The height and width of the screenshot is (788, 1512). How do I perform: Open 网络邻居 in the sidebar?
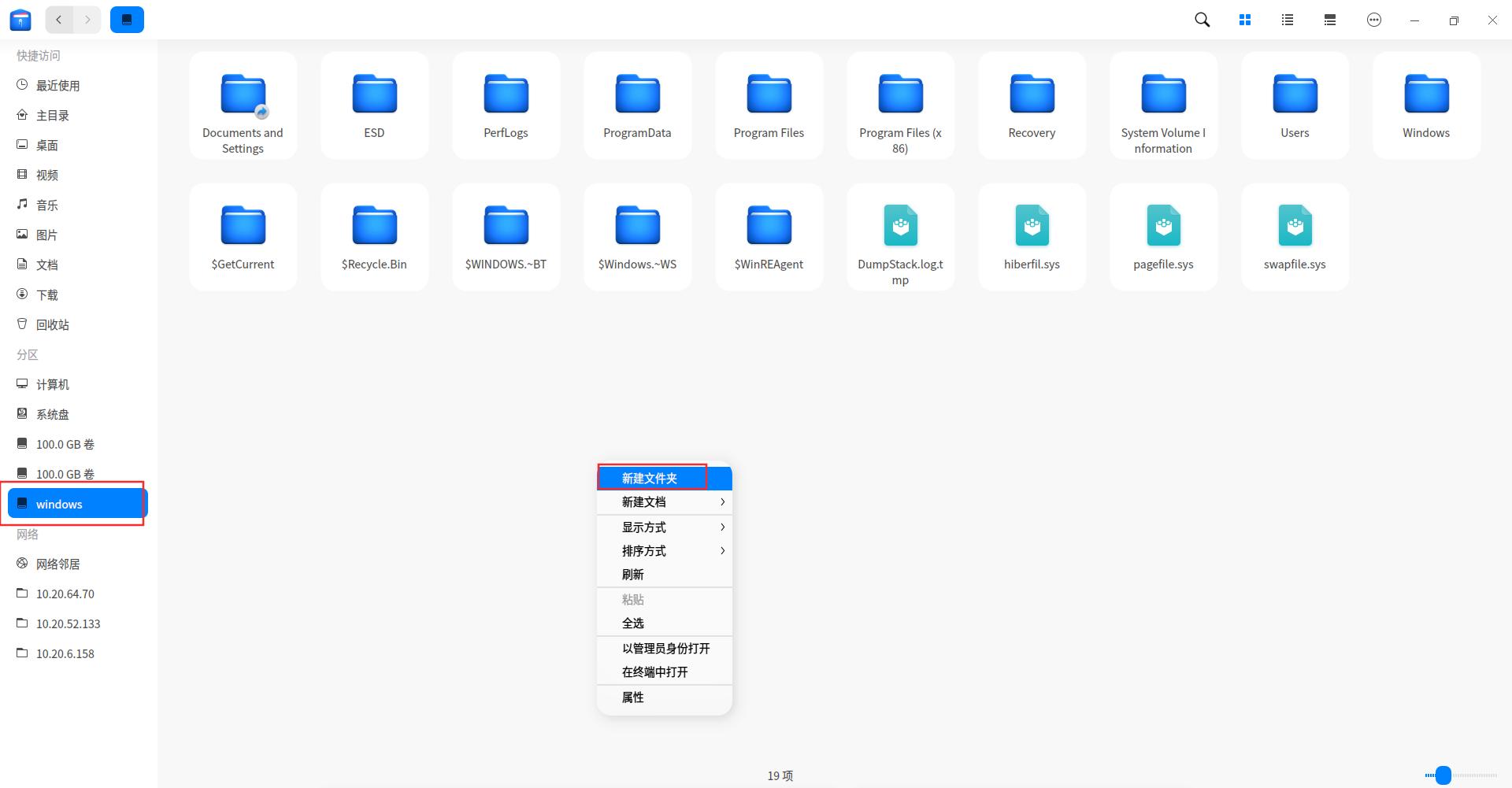(x=78, y=564)
